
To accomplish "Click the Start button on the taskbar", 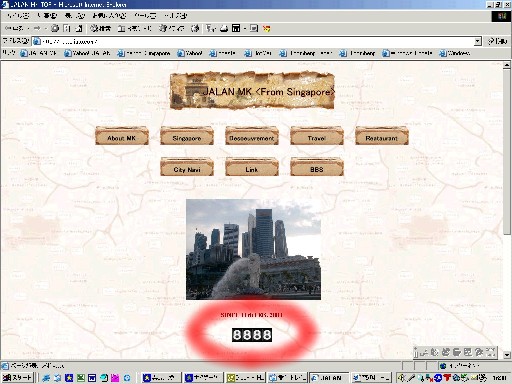I will coord(17,378).
